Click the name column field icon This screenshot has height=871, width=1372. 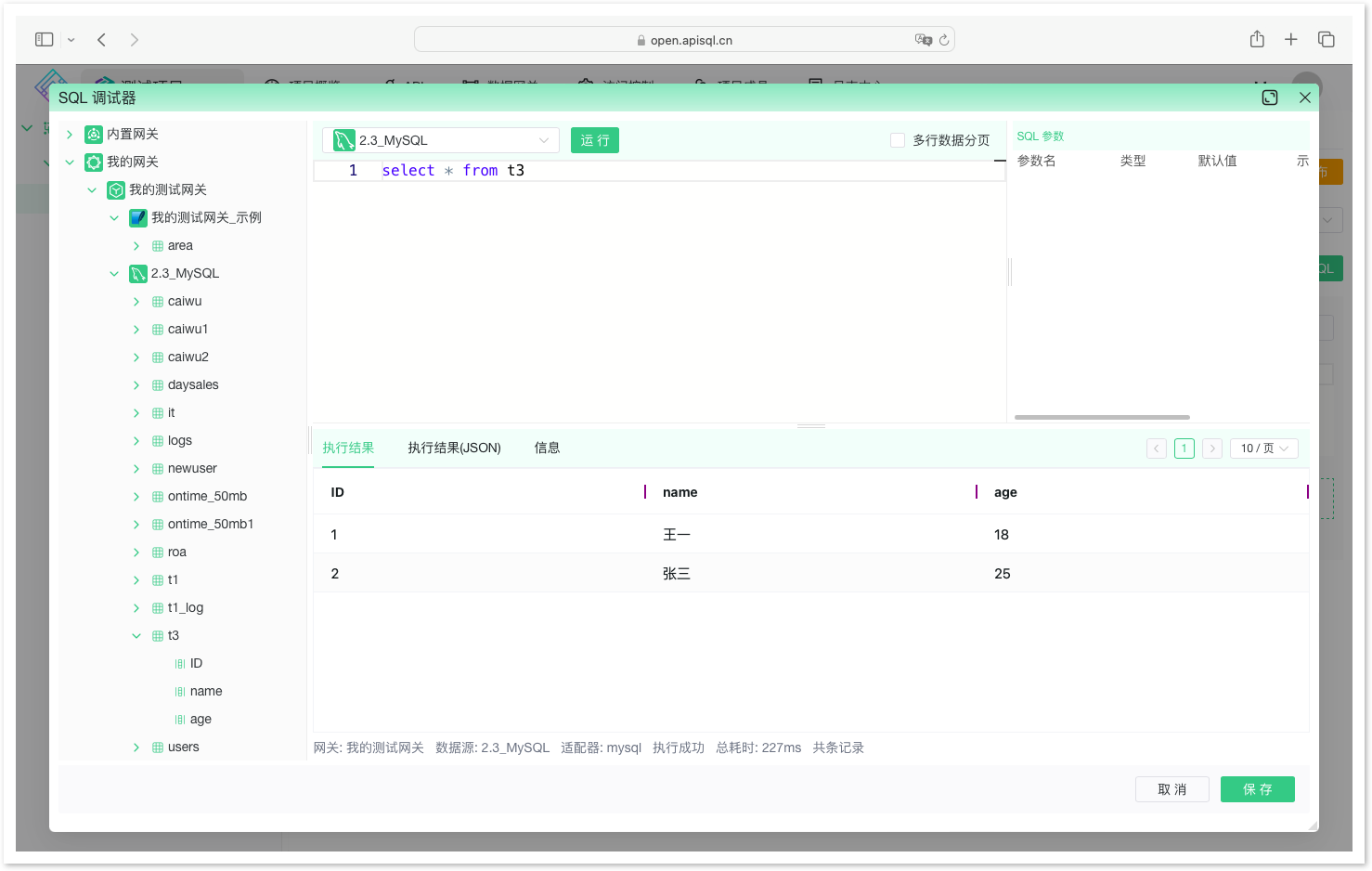click(x=180, y=692)
